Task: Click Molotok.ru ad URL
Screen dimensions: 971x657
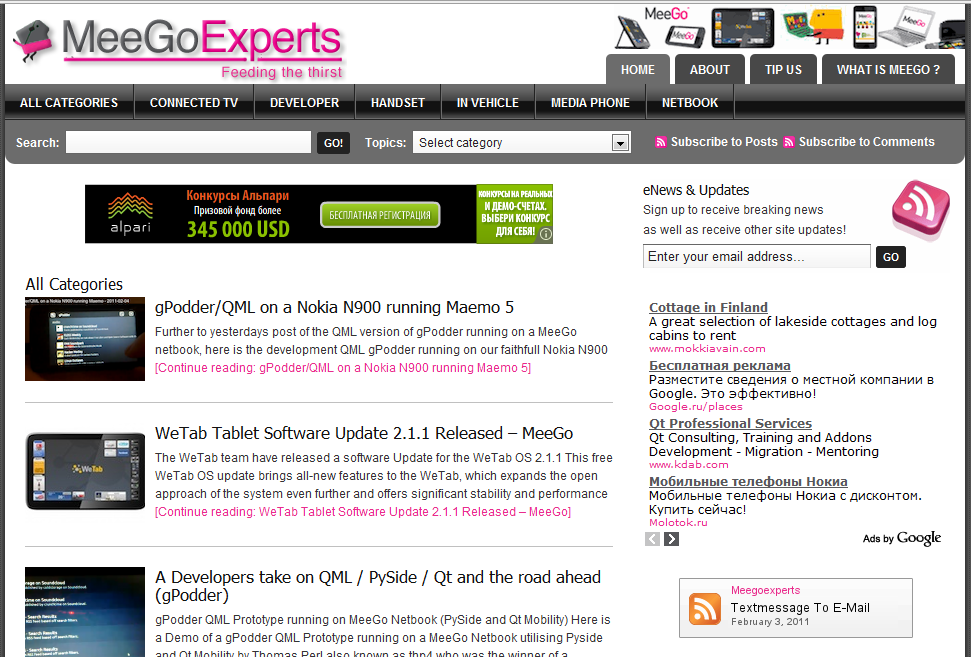Action: [678, 523]
